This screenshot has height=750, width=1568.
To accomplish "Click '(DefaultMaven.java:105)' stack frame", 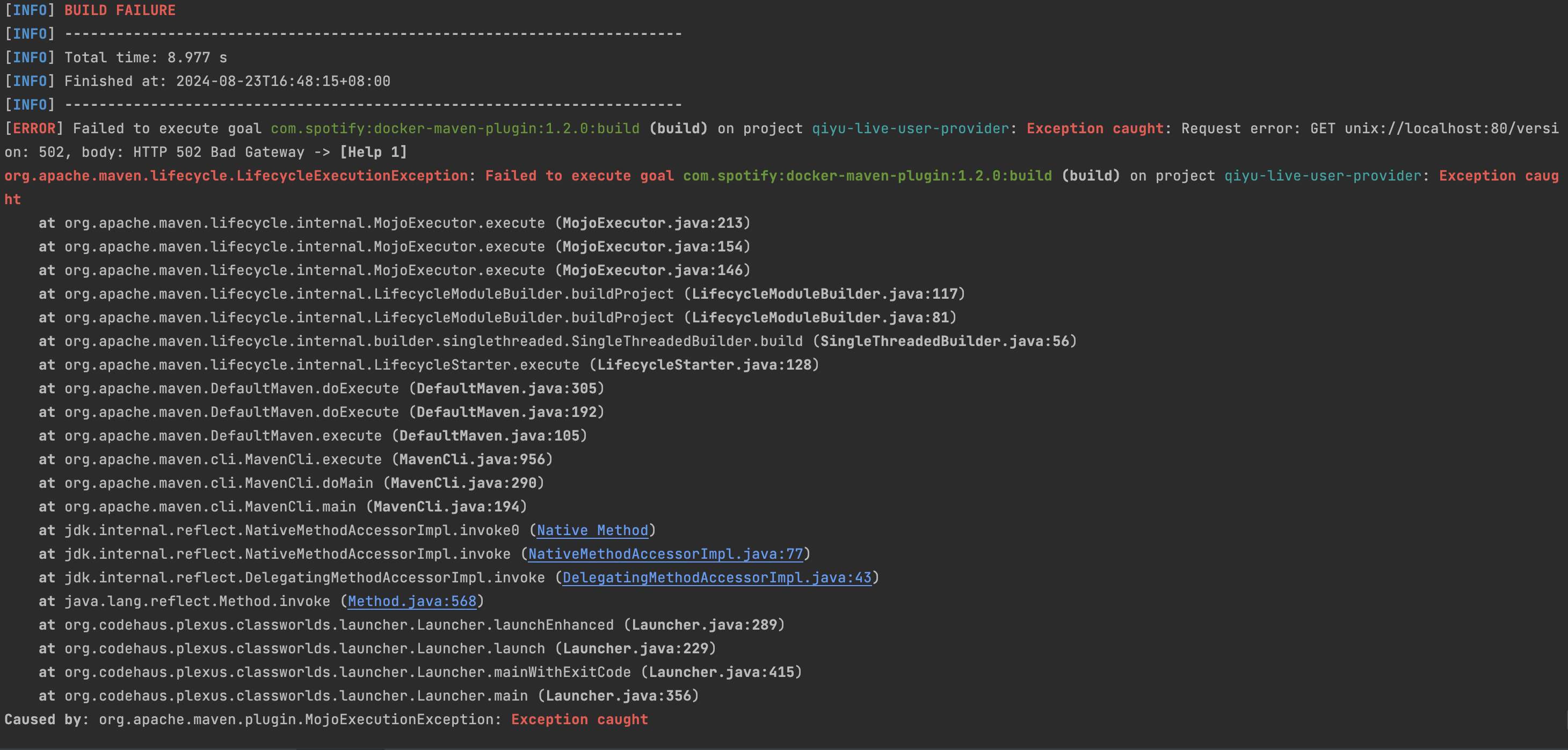I will [489, 436].
